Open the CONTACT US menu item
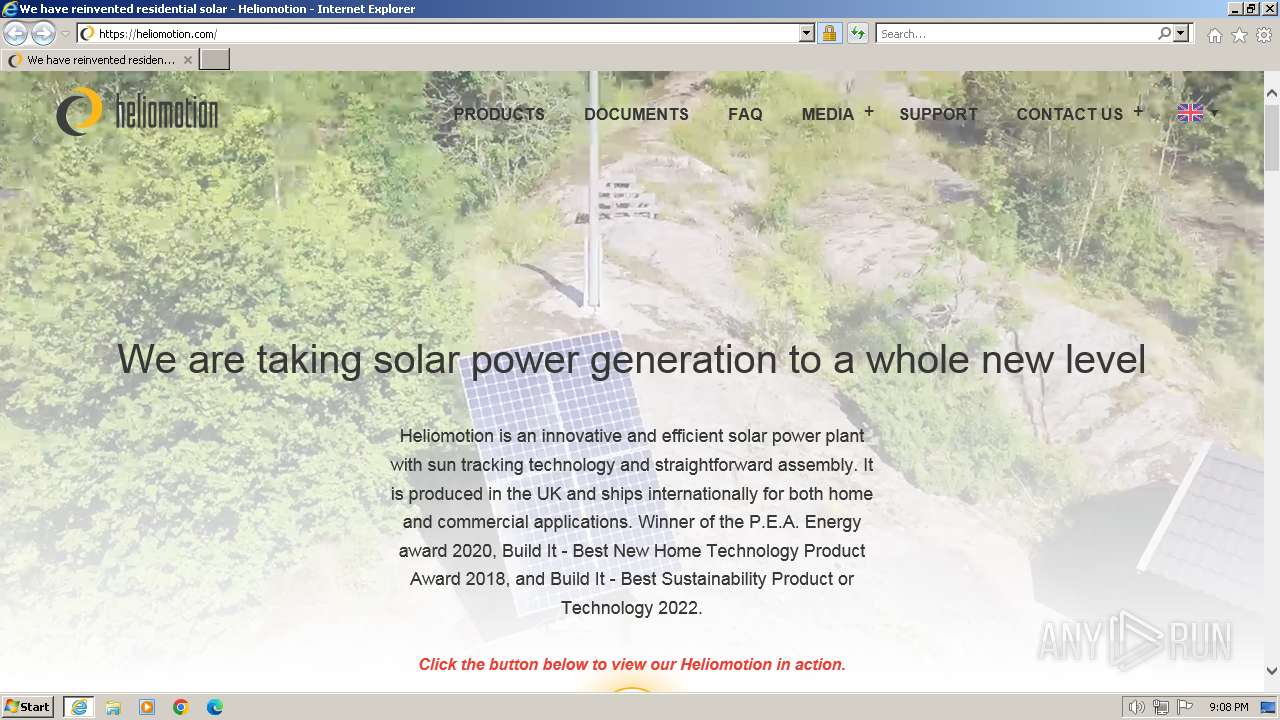The width and height of the screenshot is (1280, 720). [x=1069, y=114]
